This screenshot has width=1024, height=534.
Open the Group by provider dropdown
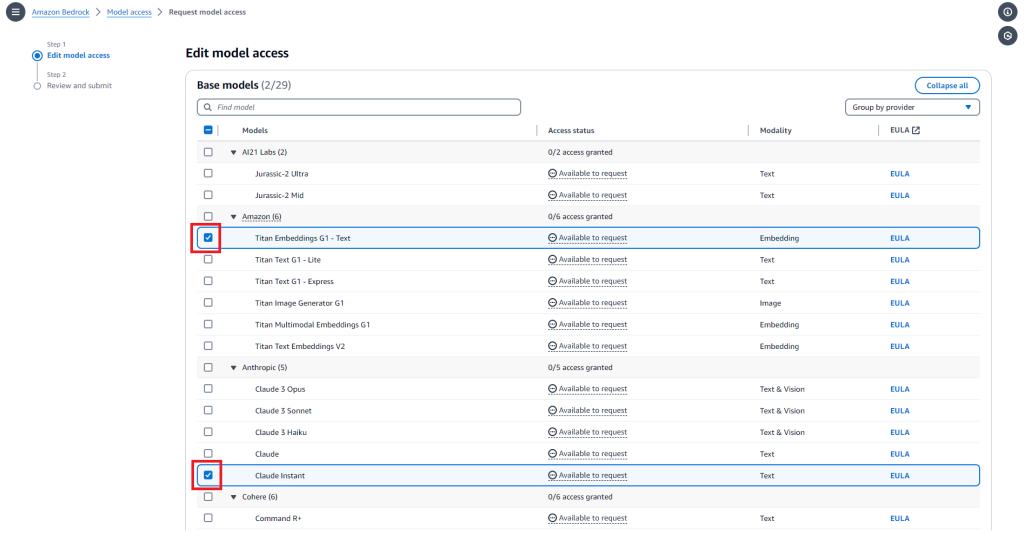[x=912, y=107]
